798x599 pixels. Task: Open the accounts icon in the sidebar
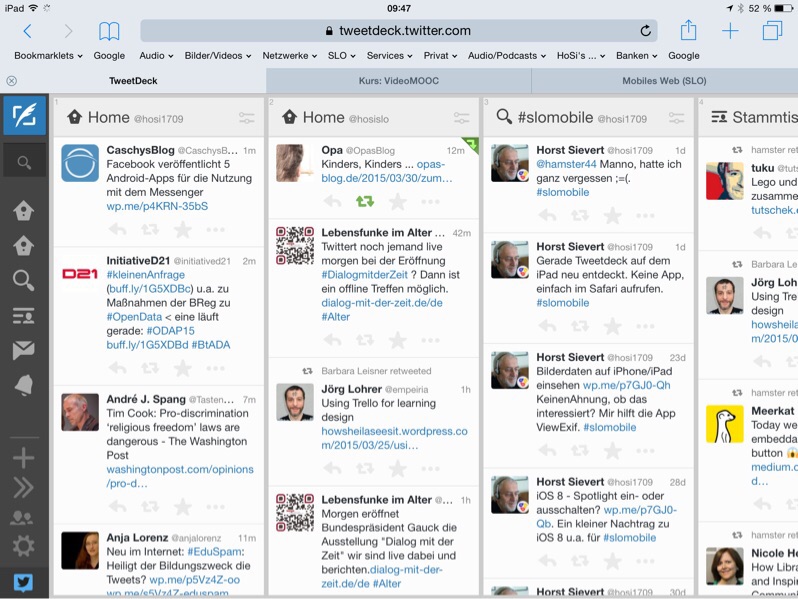[23, 517]
